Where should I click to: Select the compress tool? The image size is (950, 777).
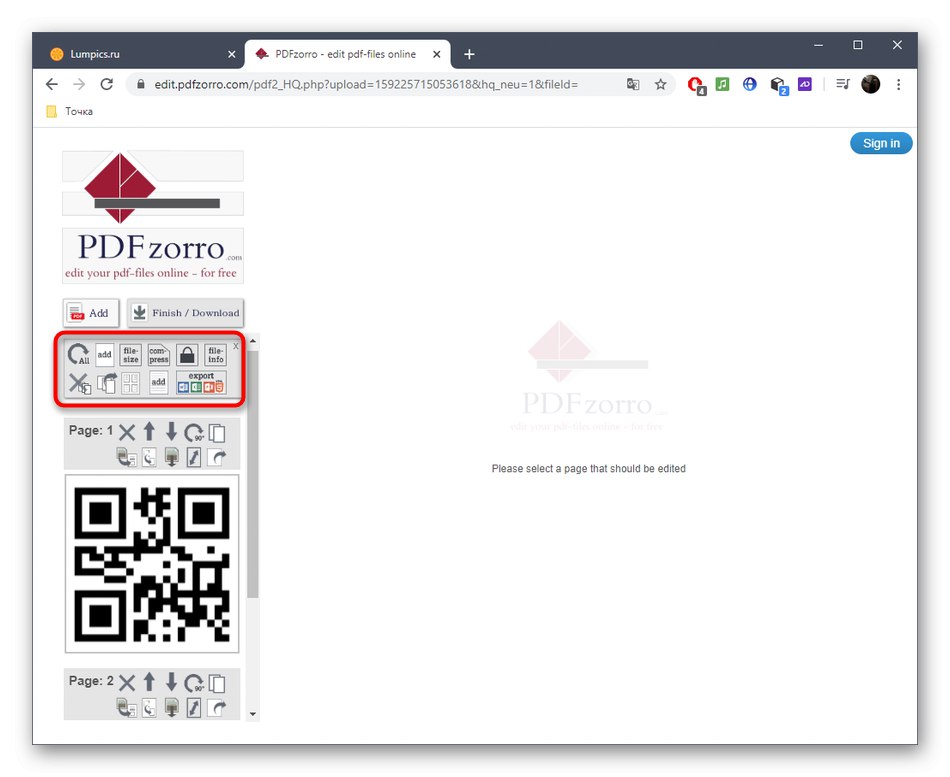(x=158, y=355)
